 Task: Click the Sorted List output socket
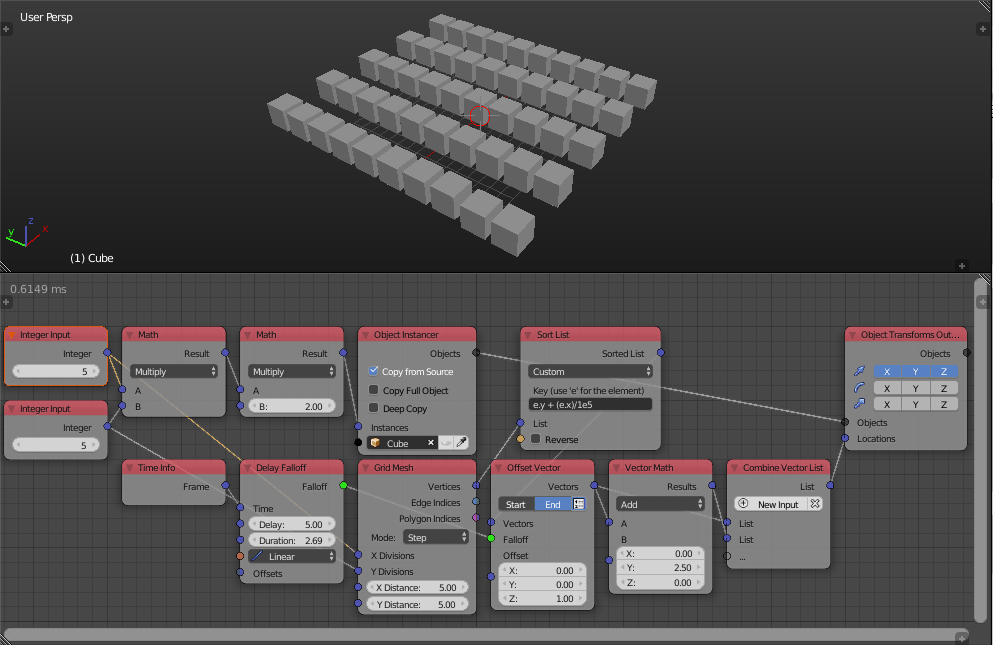tap(661, 352)
